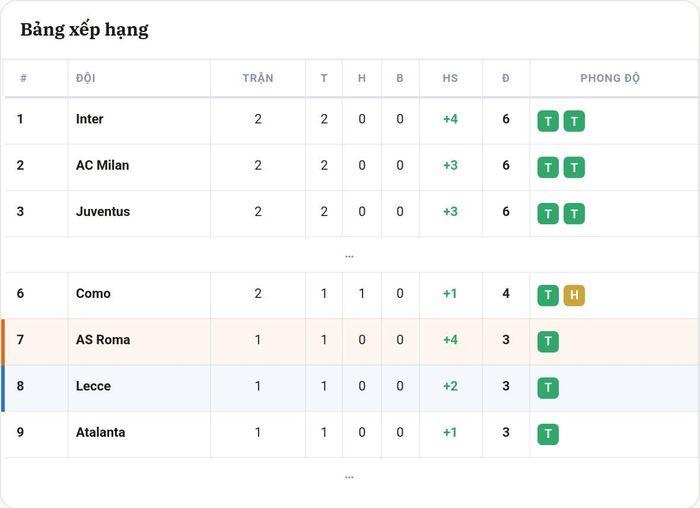Select the highlighted Lecce team name
The height and width of the screenshot is (508, 700).
tap(93, 386)
